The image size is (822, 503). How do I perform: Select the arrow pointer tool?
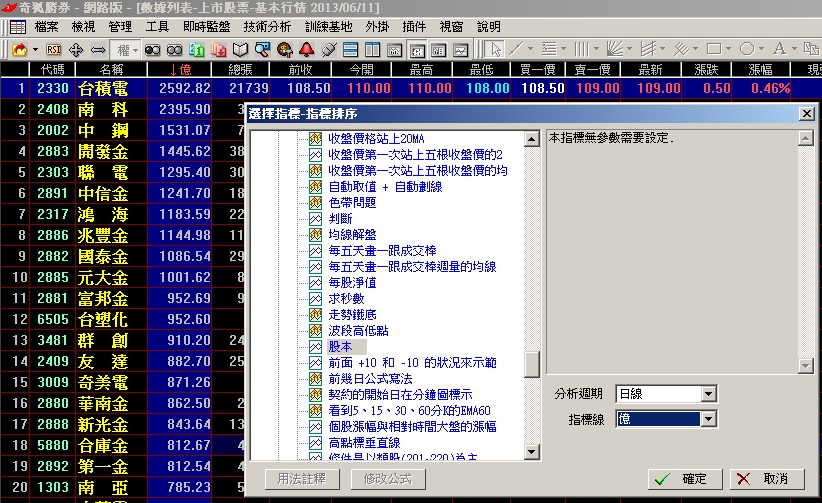pyautogui.click(x=493, y=49)
